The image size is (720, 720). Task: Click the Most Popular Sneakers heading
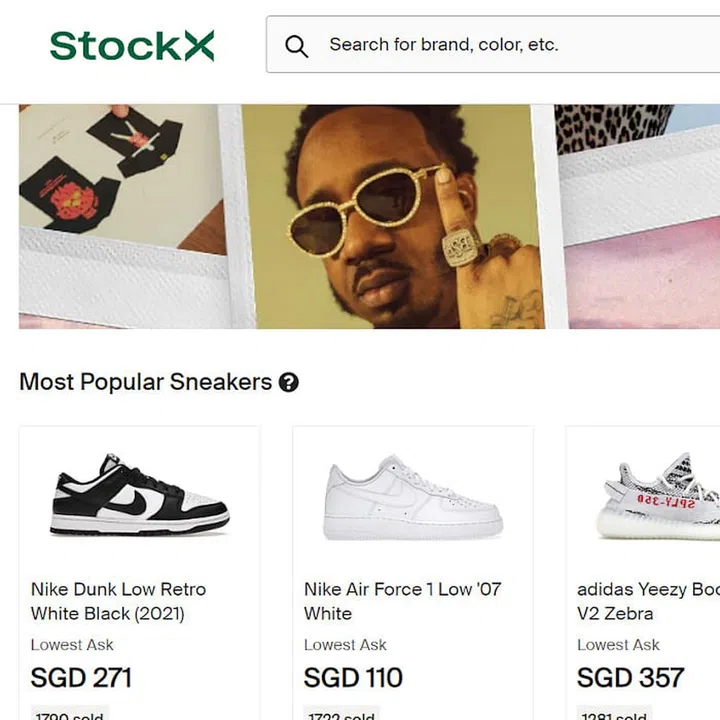coord(146,382)
